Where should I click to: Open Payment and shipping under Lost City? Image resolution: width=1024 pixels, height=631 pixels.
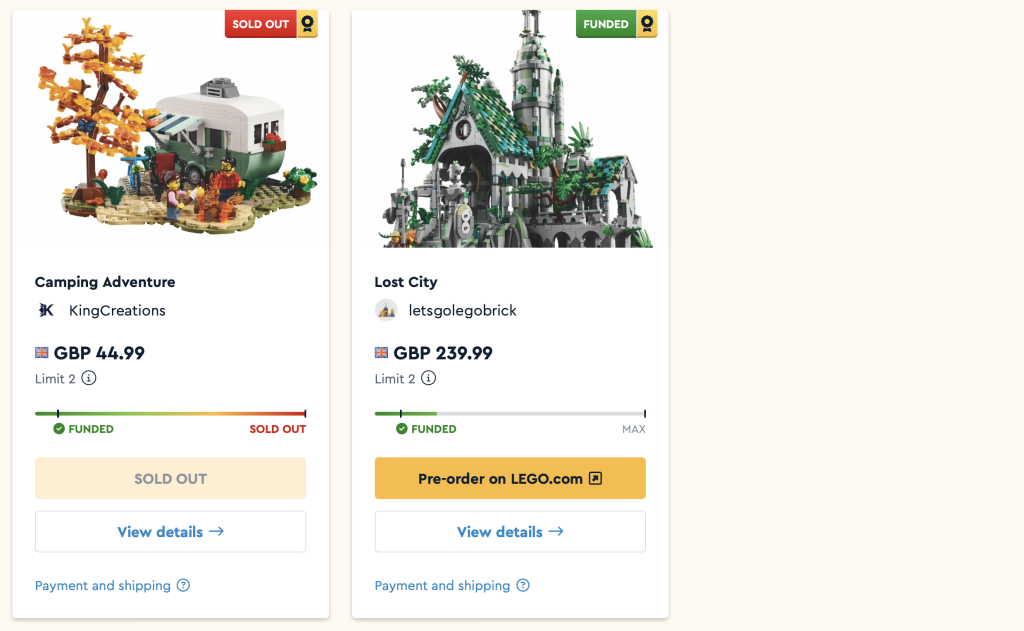(x=443, y=586)
